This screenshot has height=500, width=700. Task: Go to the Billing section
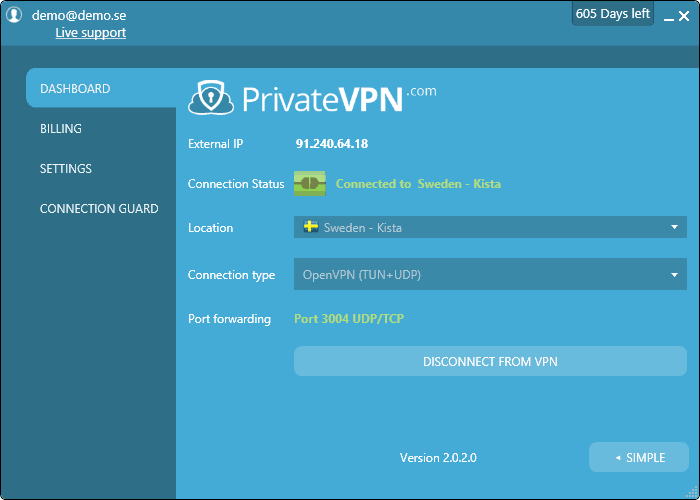coord(61,129)
